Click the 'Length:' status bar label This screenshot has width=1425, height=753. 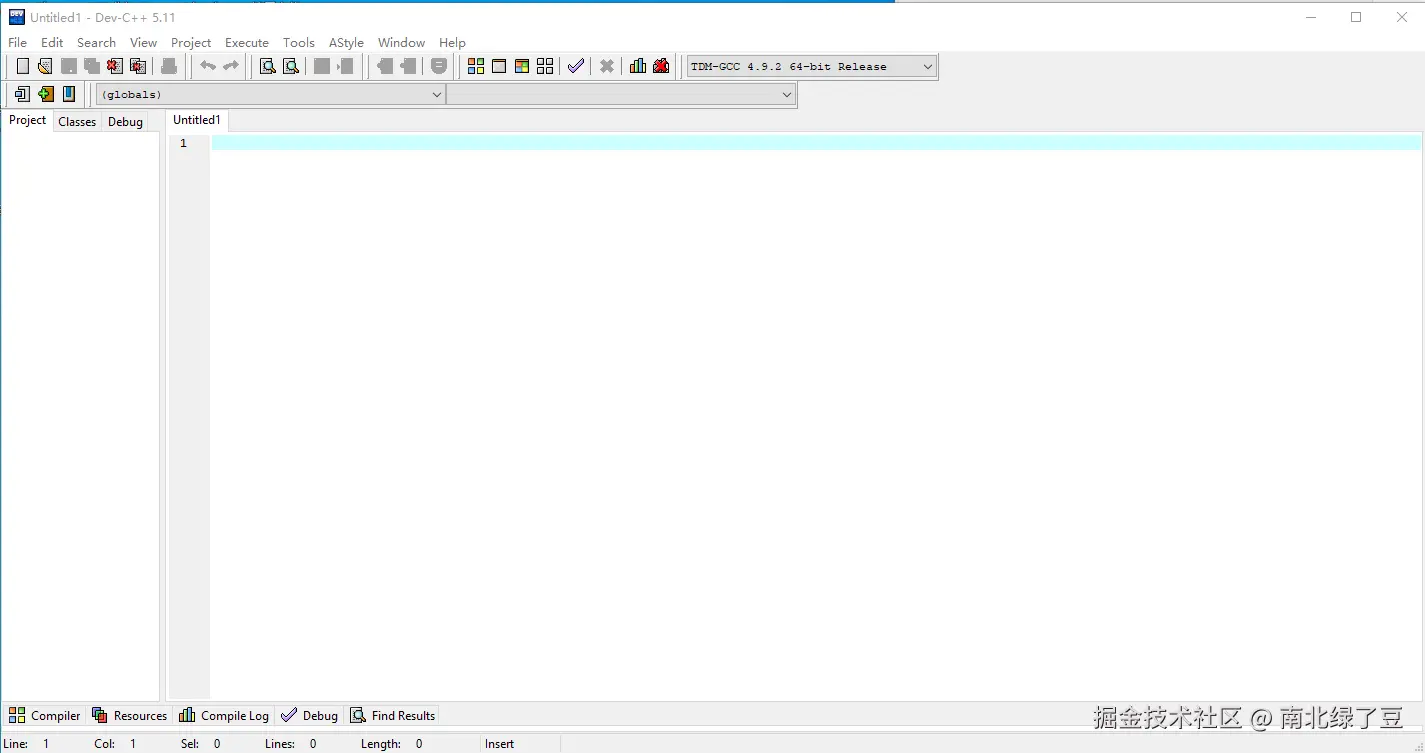tap(381, 744)
